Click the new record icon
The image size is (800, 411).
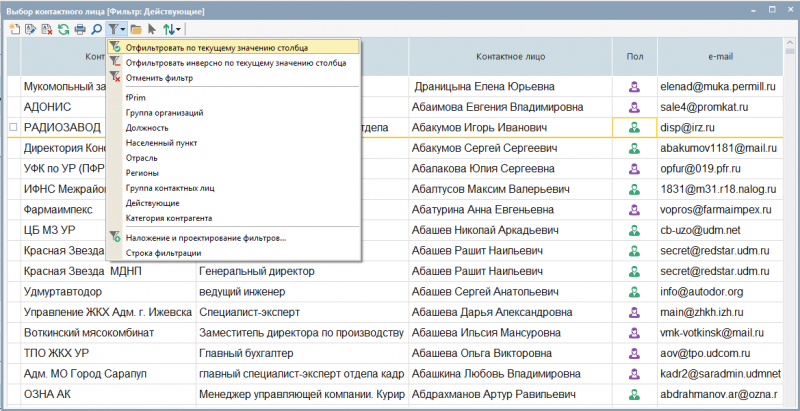click(x=15, y=30)
